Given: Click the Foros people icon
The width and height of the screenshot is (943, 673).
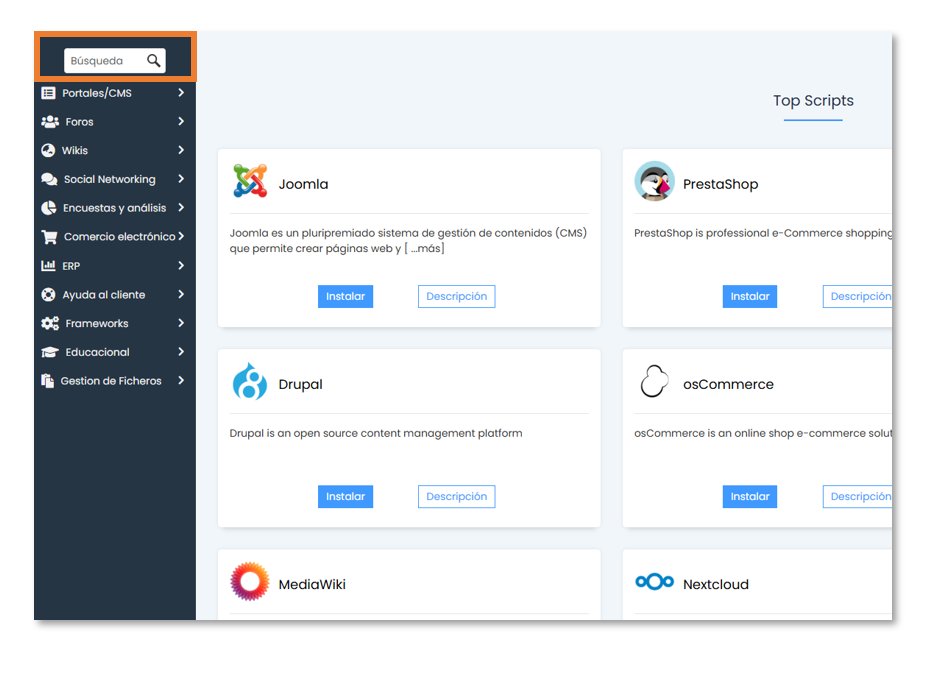Looking at the screenshot, I should [50, 121].
